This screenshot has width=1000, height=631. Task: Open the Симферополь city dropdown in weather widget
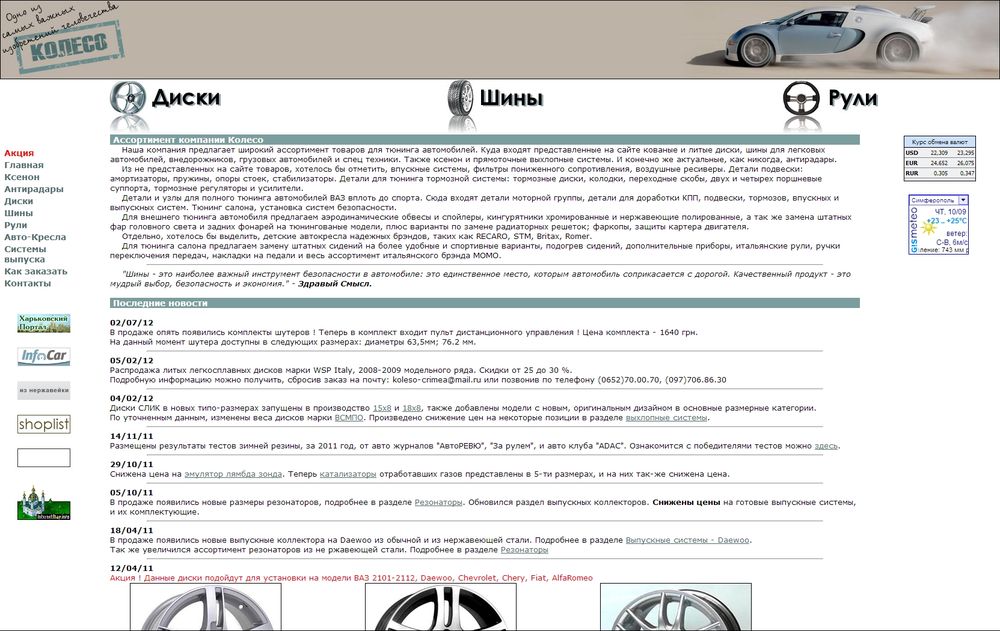click(963, 200)
